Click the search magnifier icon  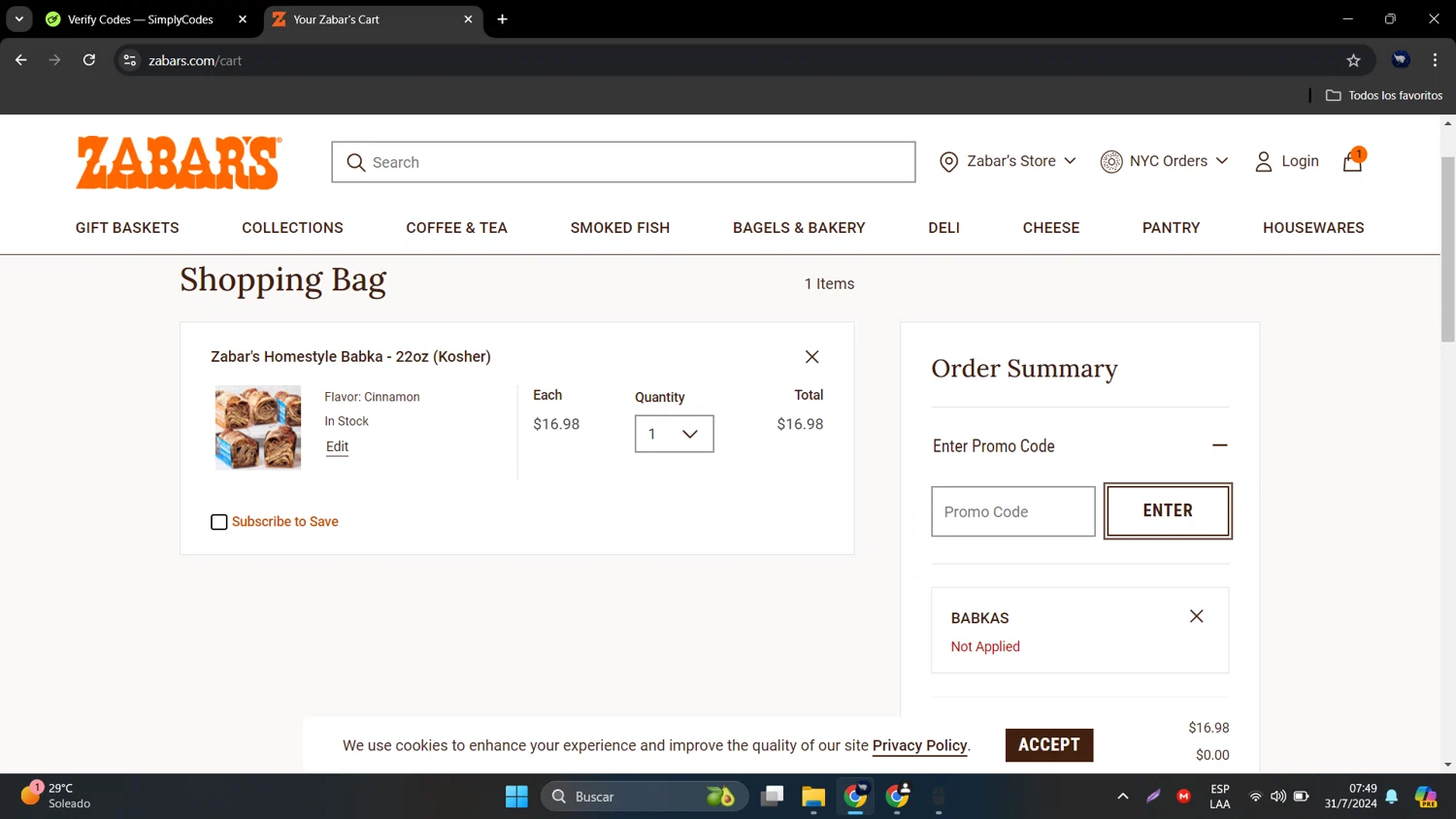coord(356,162)
